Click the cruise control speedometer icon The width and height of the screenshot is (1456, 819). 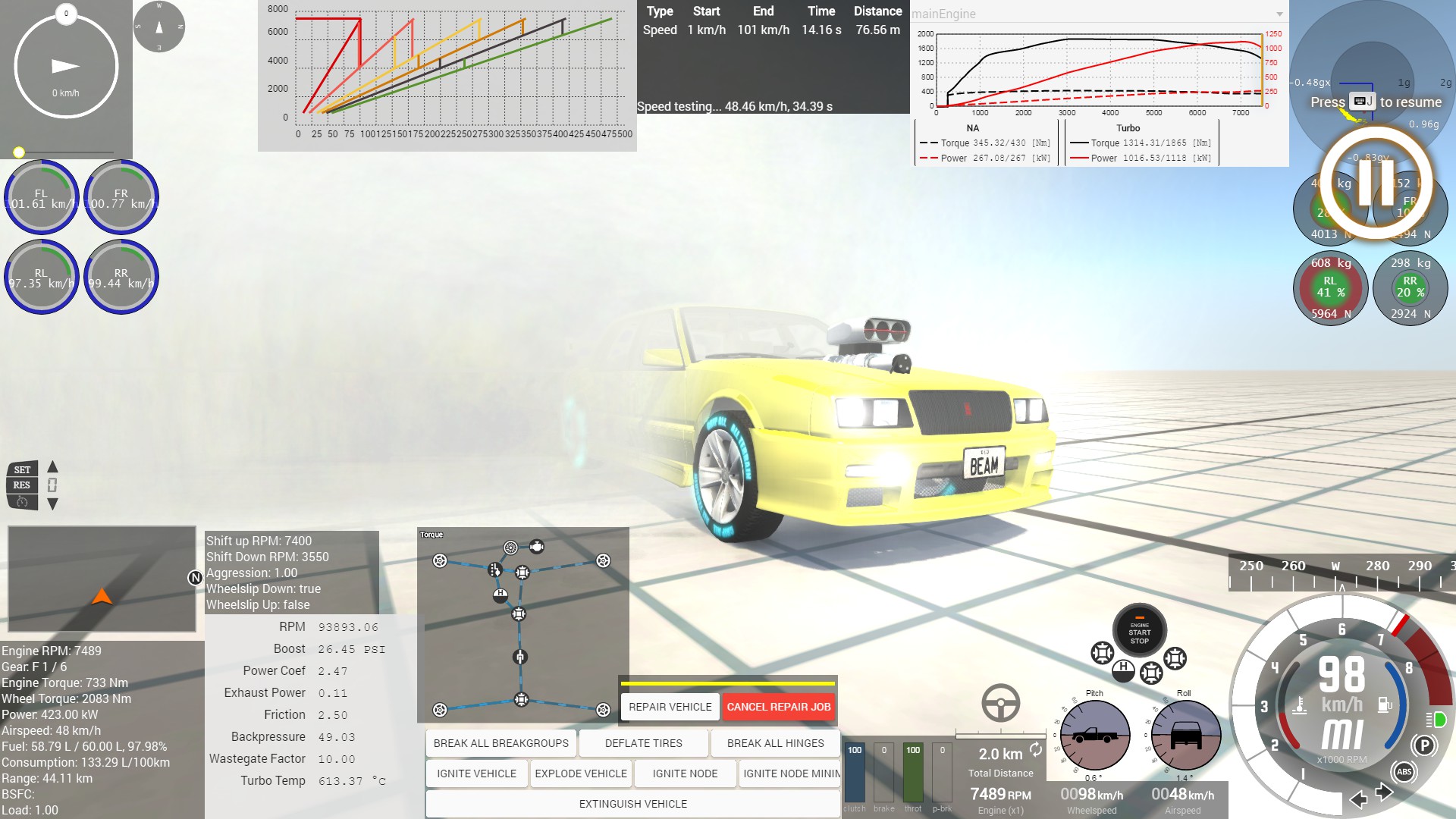point(22,502)
